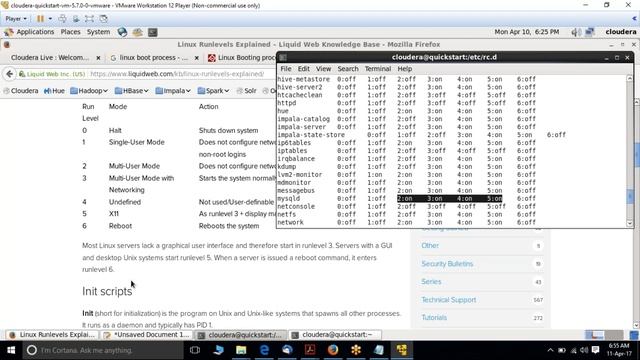
Task: Launch the web browser globe icon
Action: pos(122,32)
